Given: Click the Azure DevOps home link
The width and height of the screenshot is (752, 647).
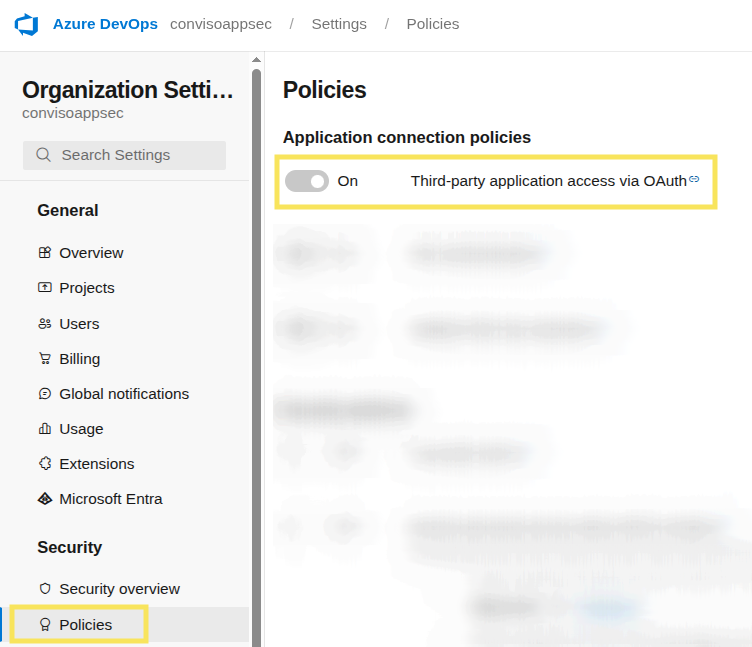Looking at the screenshot, I should click(x=105, y=24).
